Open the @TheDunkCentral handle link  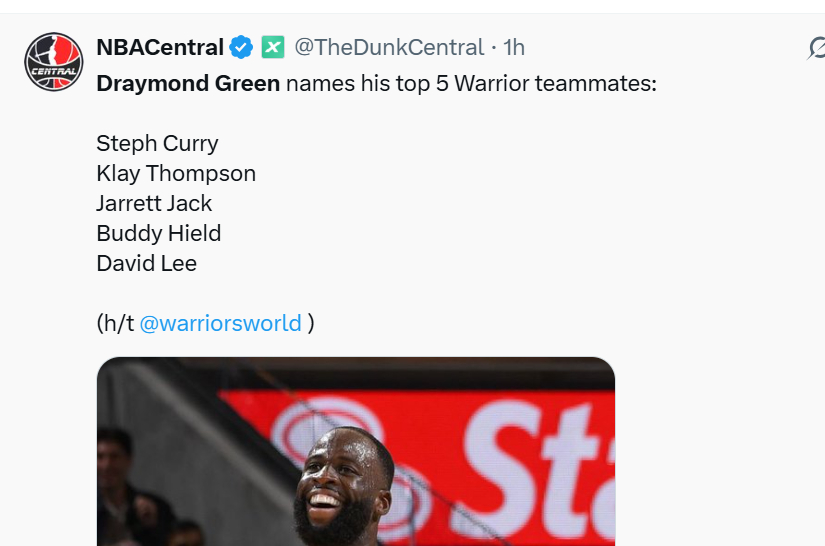point(389,47)
